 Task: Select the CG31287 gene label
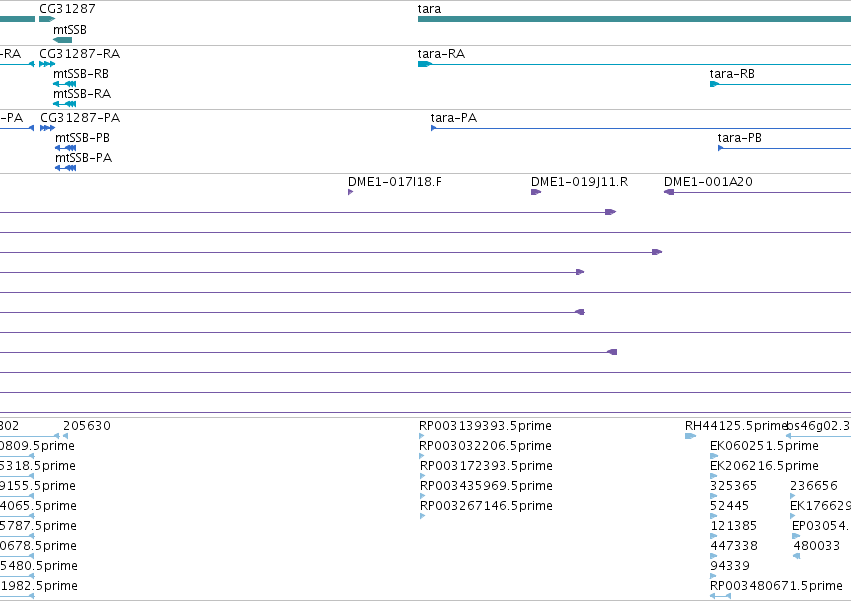[67, 9]
